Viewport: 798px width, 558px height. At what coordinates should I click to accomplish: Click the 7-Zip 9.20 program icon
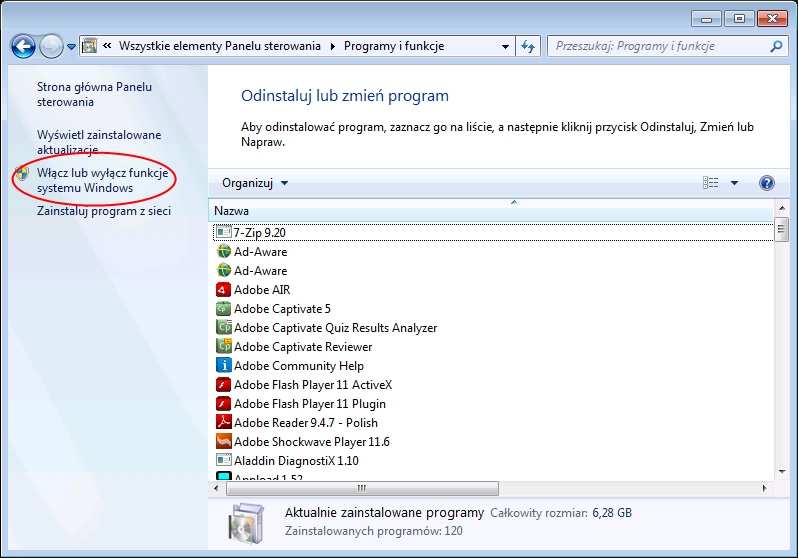[223, 233]
